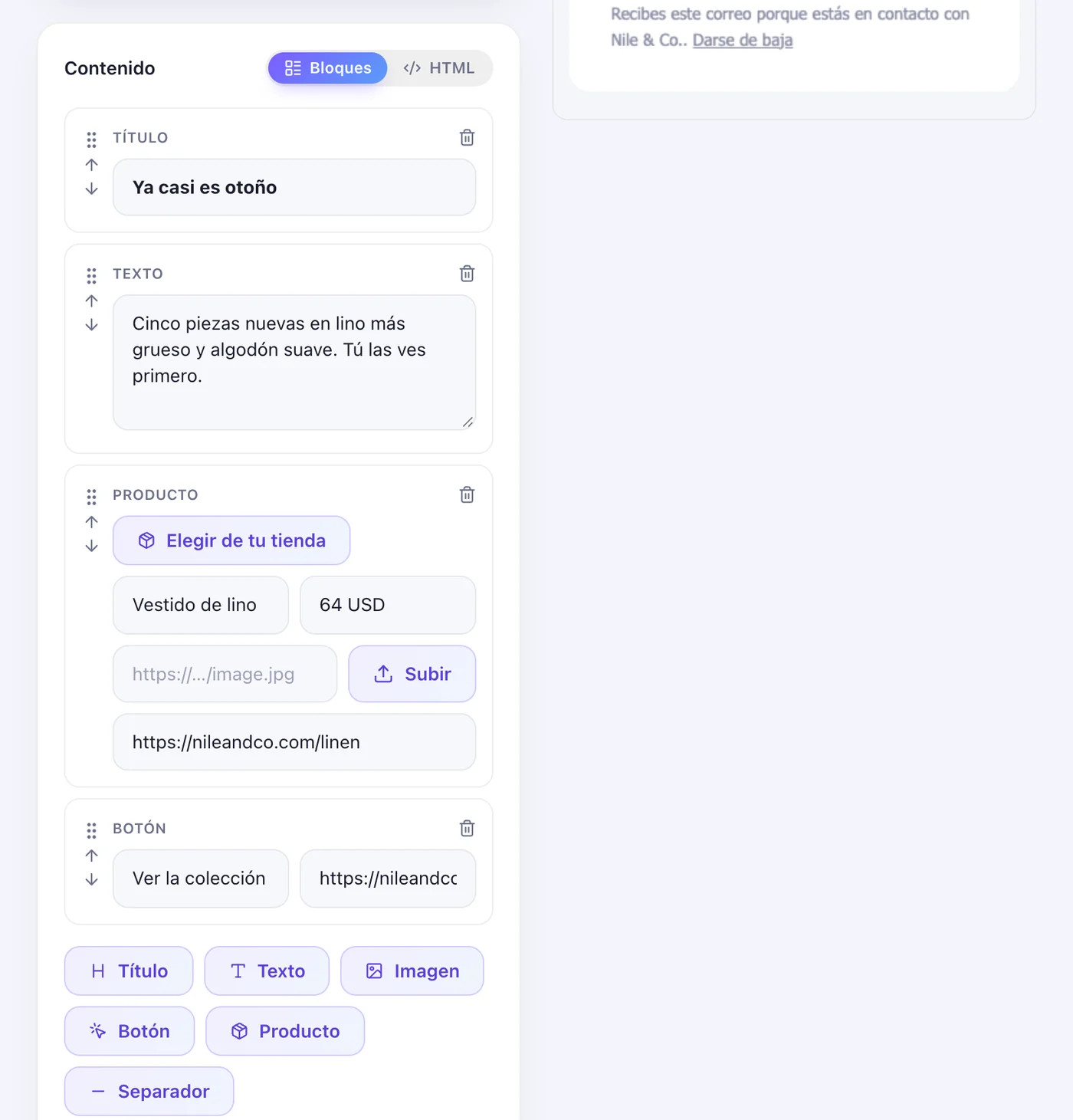Follow the Darse de baja link
Screen dimensions: 1073x1120
pos(743,40)
